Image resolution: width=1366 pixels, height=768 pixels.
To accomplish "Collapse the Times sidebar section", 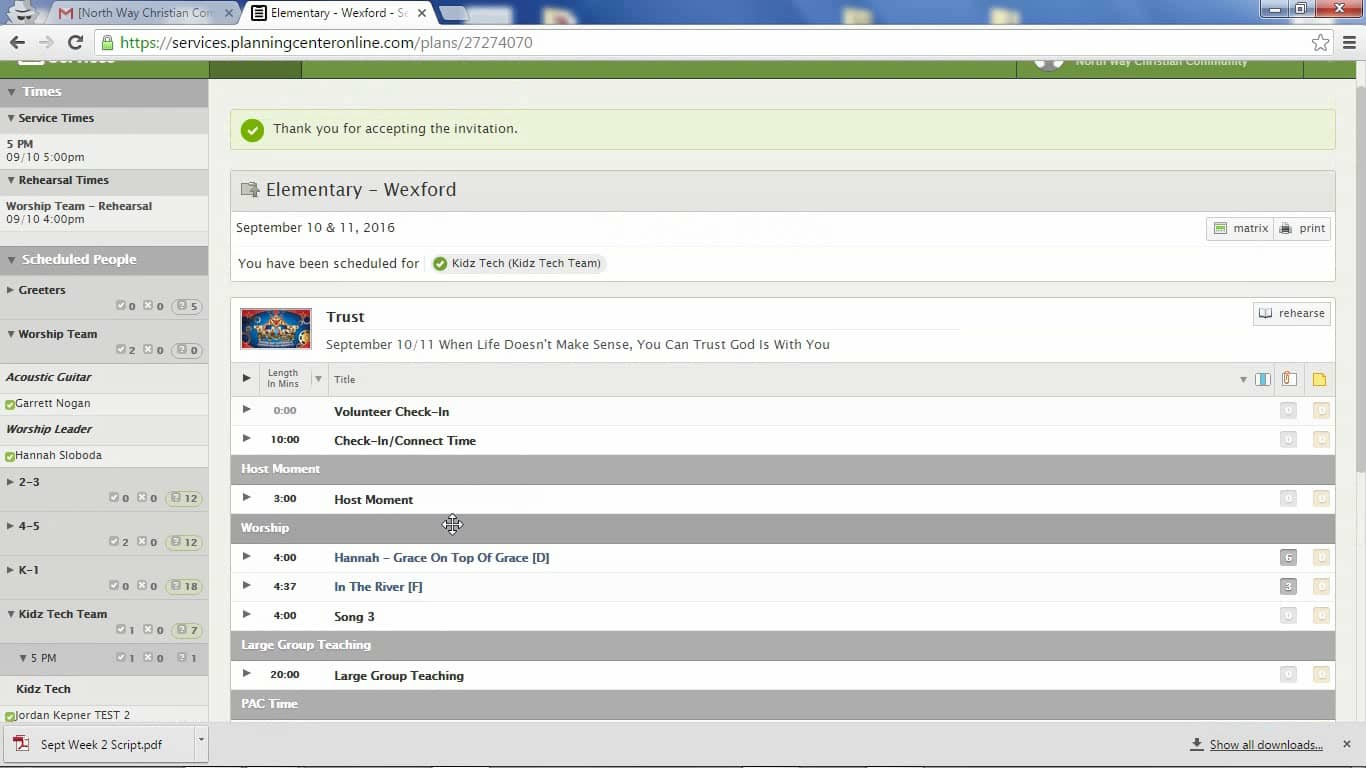I will click(11, 91).
